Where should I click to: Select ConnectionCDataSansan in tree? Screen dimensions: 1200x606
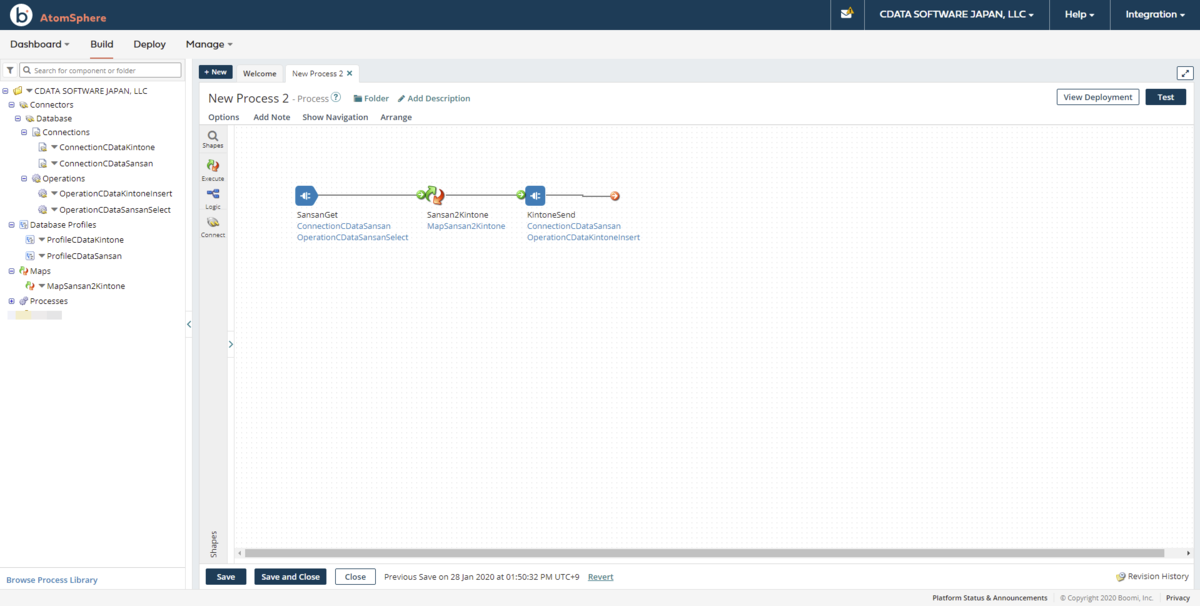pyautogui.click(x=106, y=163)
